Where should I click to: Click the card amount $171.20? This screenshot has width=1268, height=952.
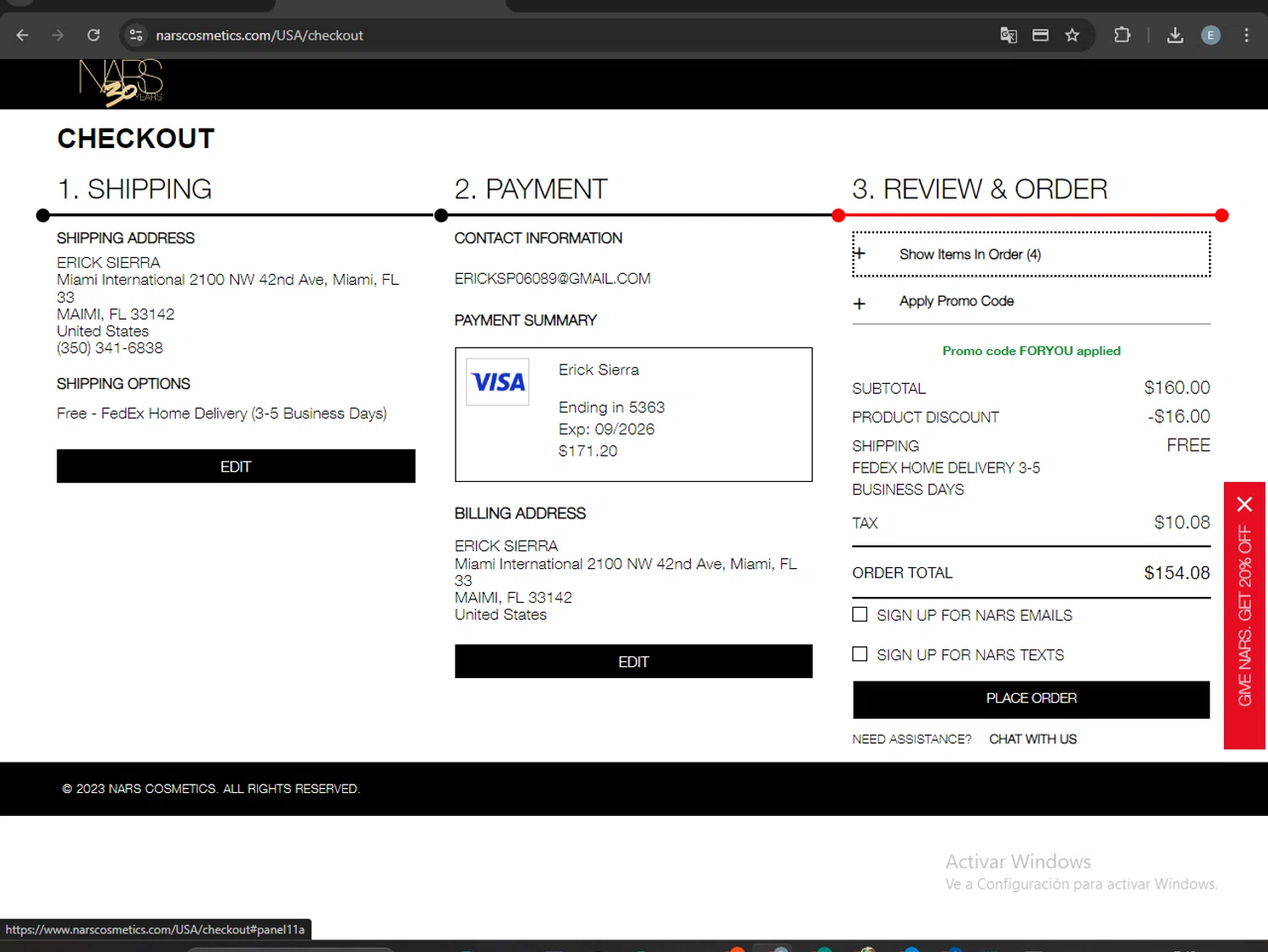click(588, 451)
